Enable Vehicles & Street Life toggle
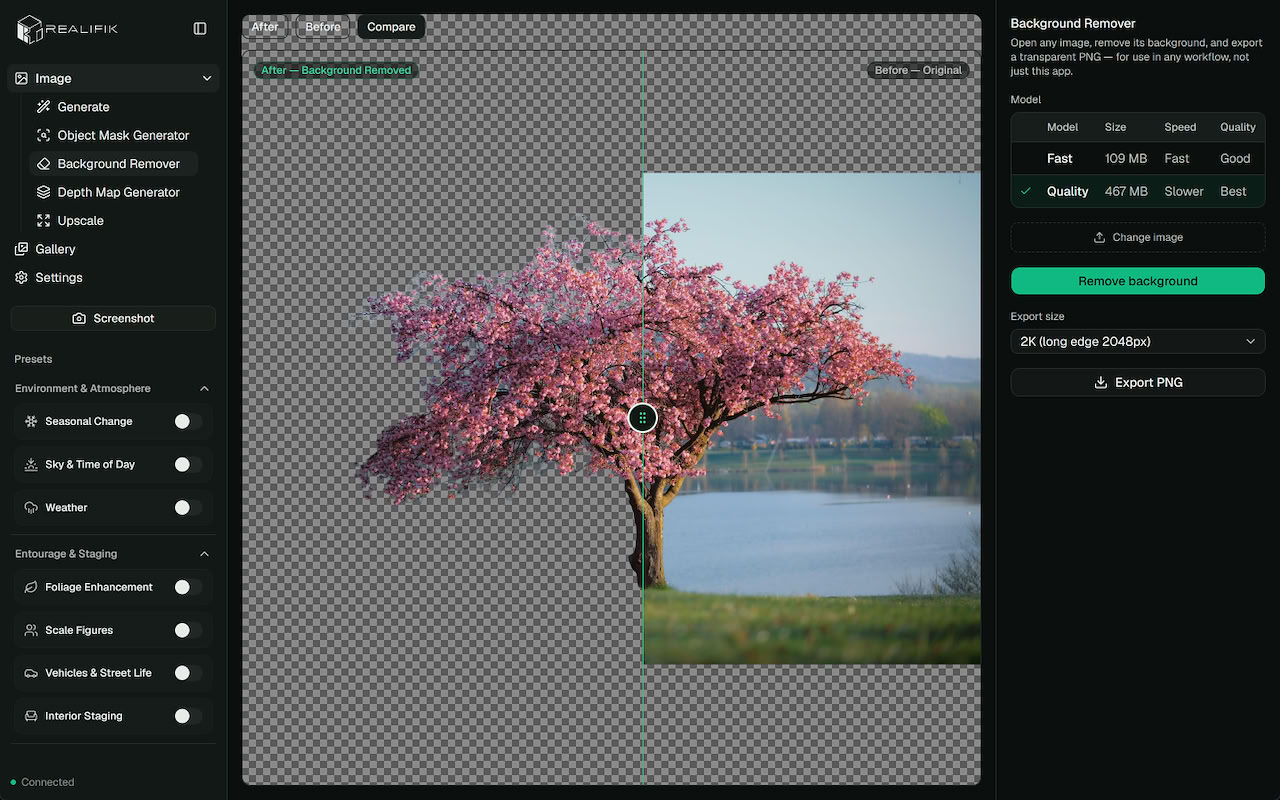This screenshot has height=800, width=1280. (x=188, y=673)
